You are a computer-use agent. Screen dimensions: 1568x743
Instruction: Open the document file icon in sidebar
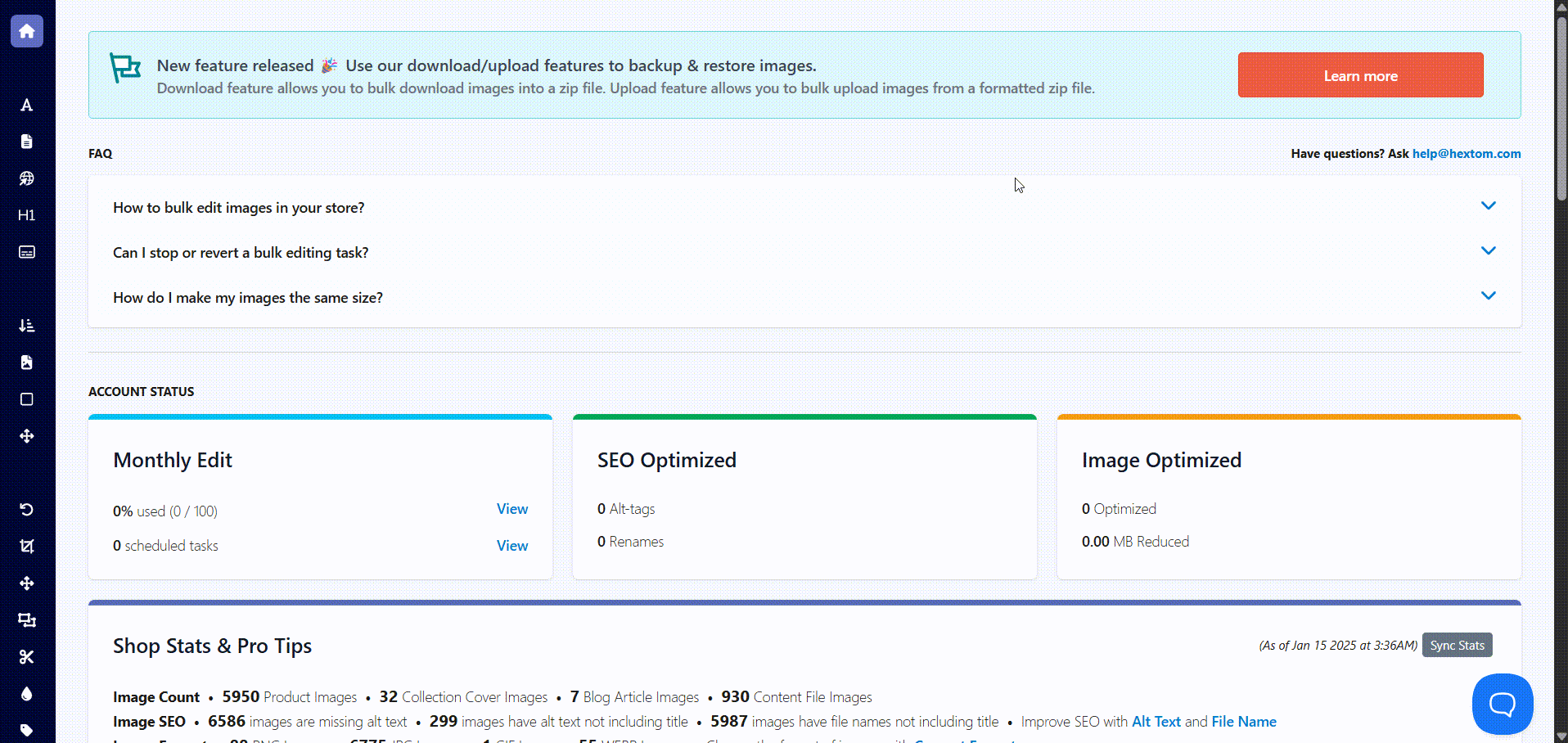coord(27,142)
